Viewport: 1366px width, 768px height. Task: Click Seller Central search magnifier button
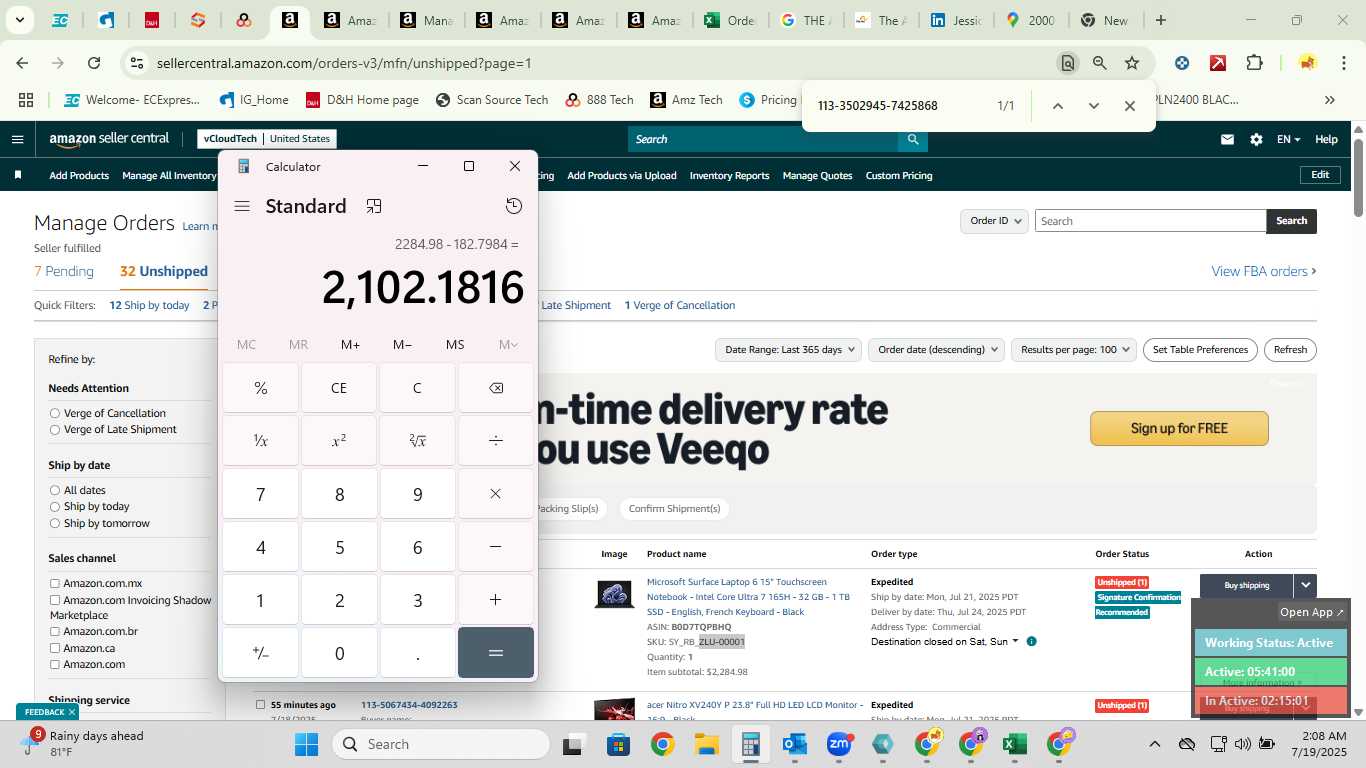912,139
